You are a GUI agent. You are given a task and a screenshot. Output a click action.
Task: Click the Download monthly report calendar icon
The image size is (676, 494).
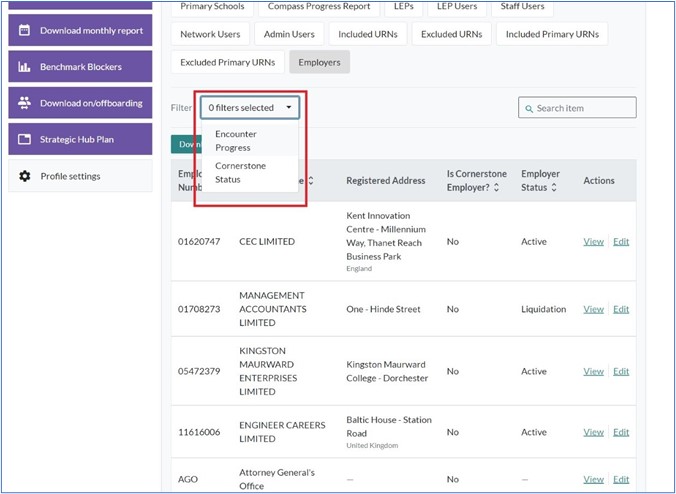click(25, 30)
